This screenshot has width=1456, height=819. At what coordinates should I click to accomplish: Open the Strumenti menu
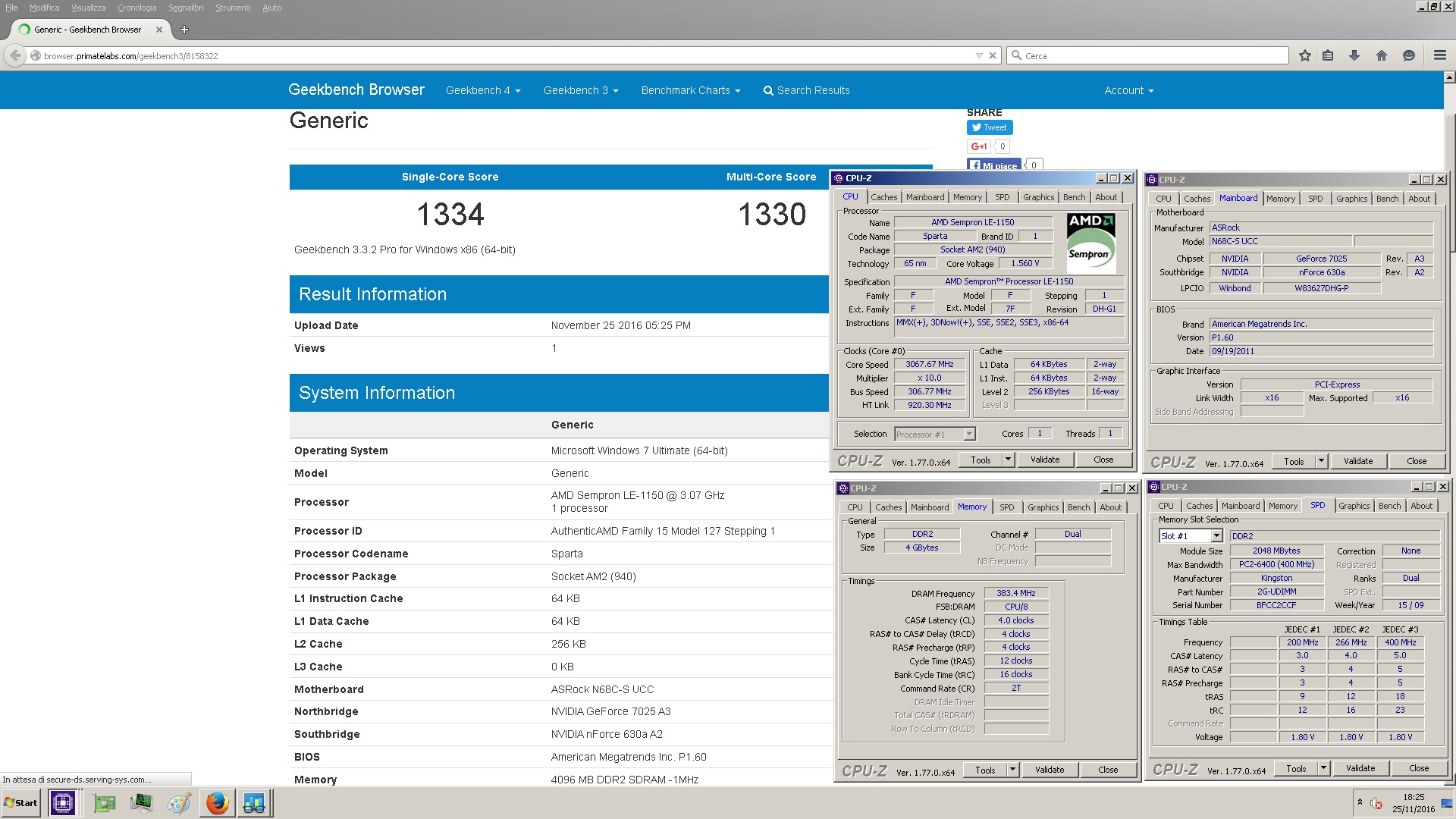pyautogui.click(x=233, y=8)
